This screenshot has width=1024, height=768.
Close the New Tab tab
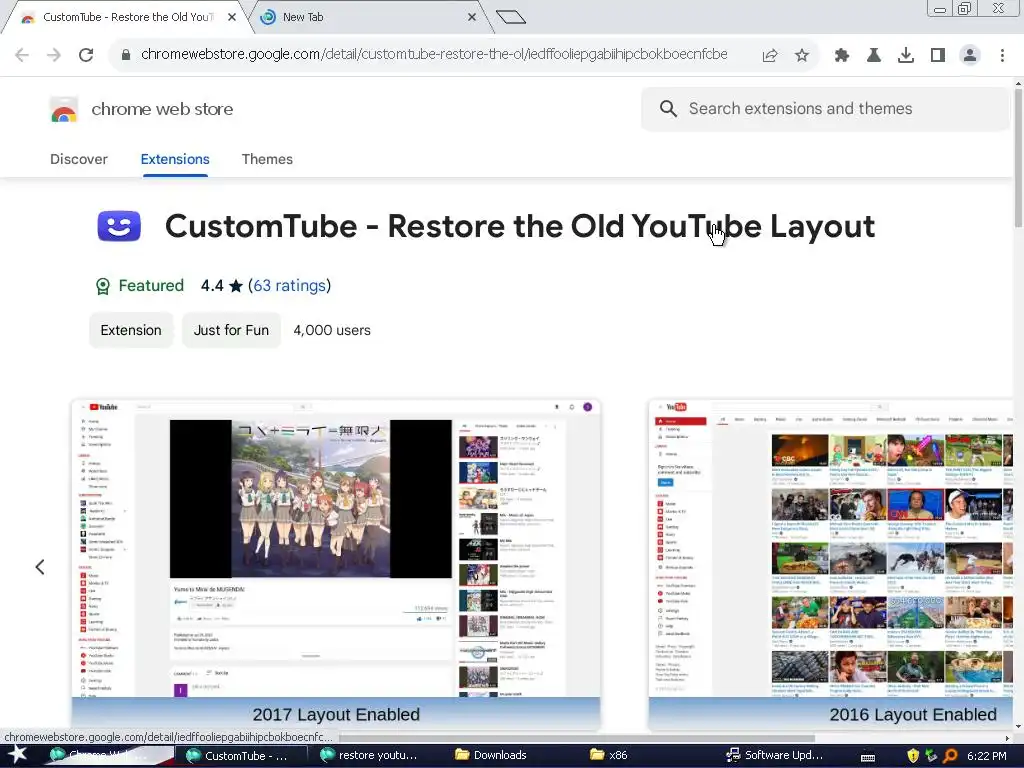(x=472, y=17)
